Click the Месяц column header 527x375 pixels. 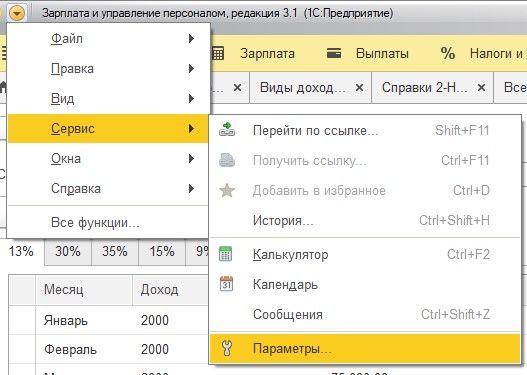click(83, 290)
